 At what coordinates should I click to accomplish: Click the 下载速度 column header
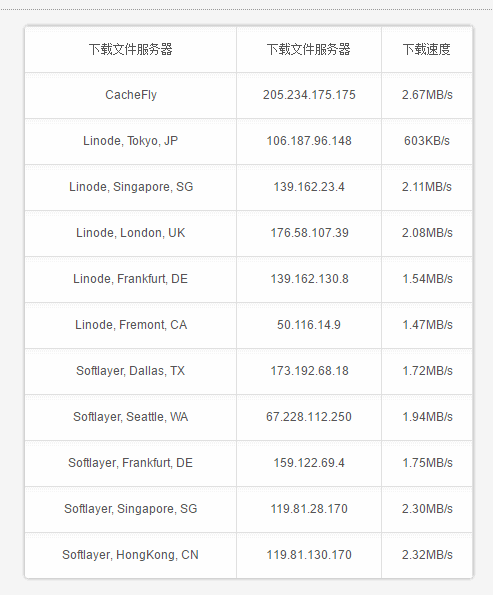(x=427, y=49)
